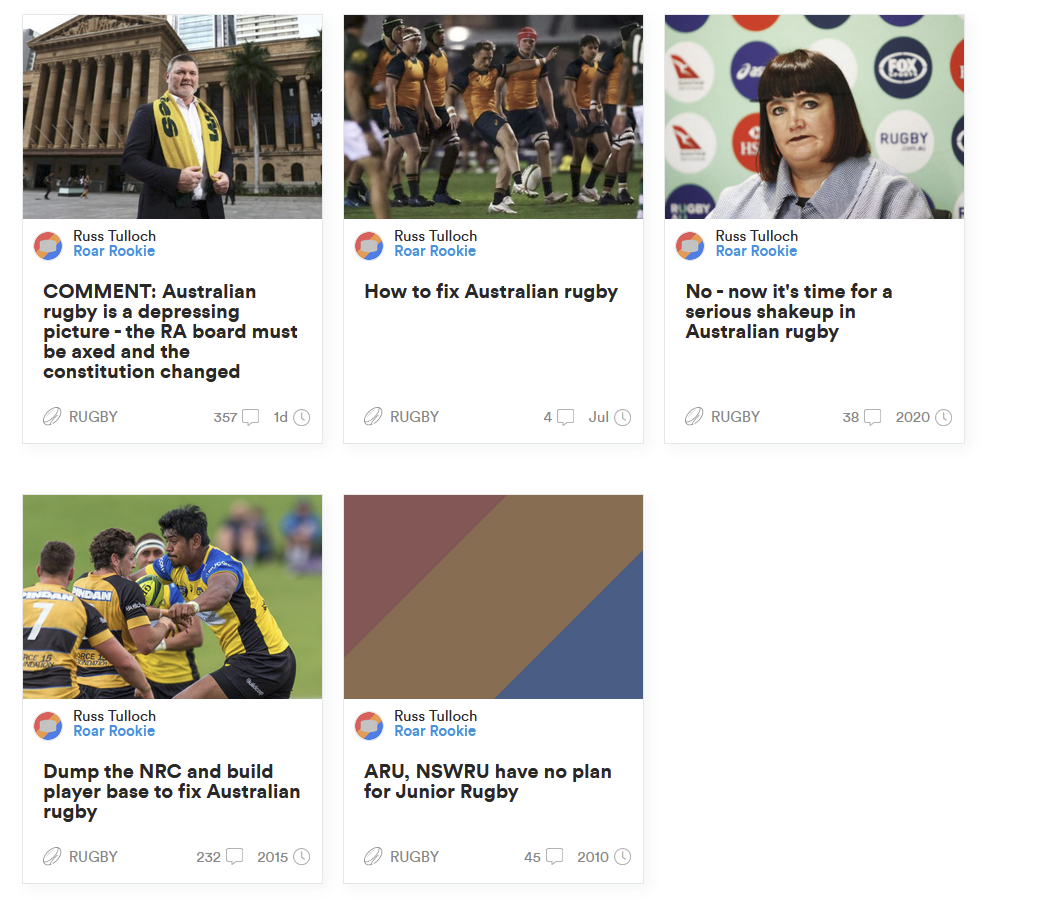
Task: Click clock icon next to Jul date
Action: coord(622,417)
